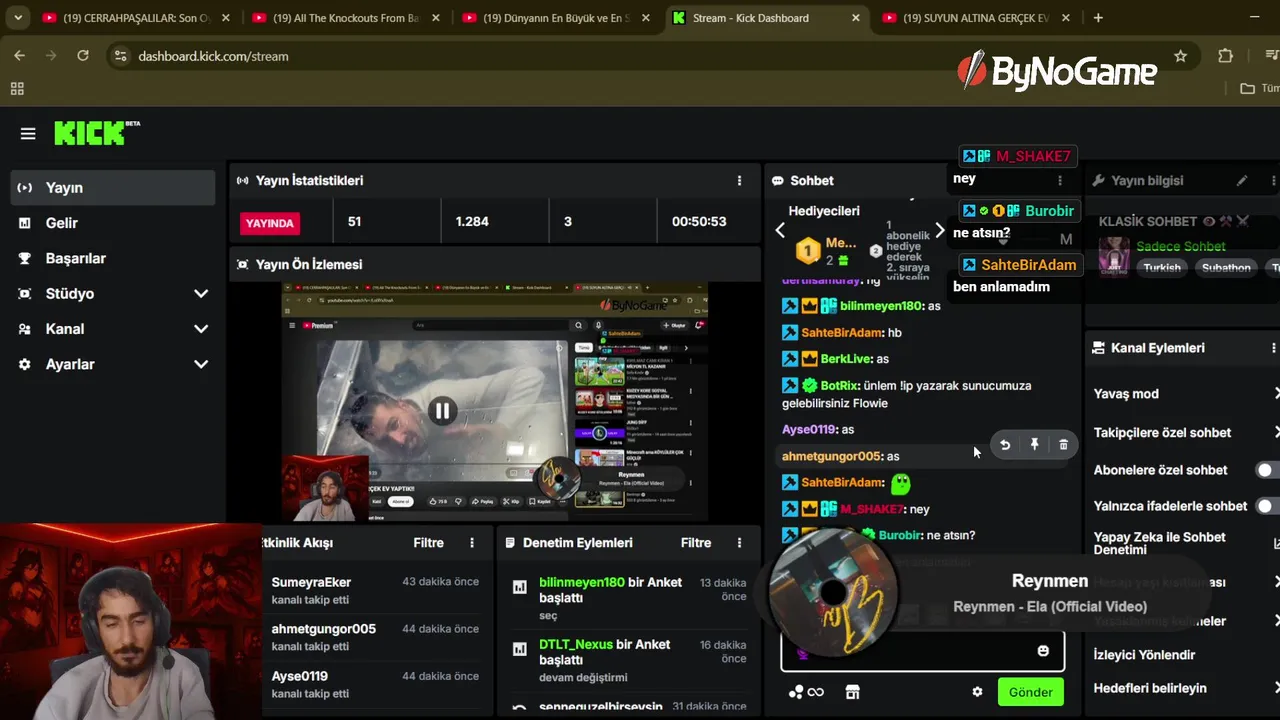Open SumeyraEker in activity feed
Screen dimensions: 1280x720
coord(311,582)
